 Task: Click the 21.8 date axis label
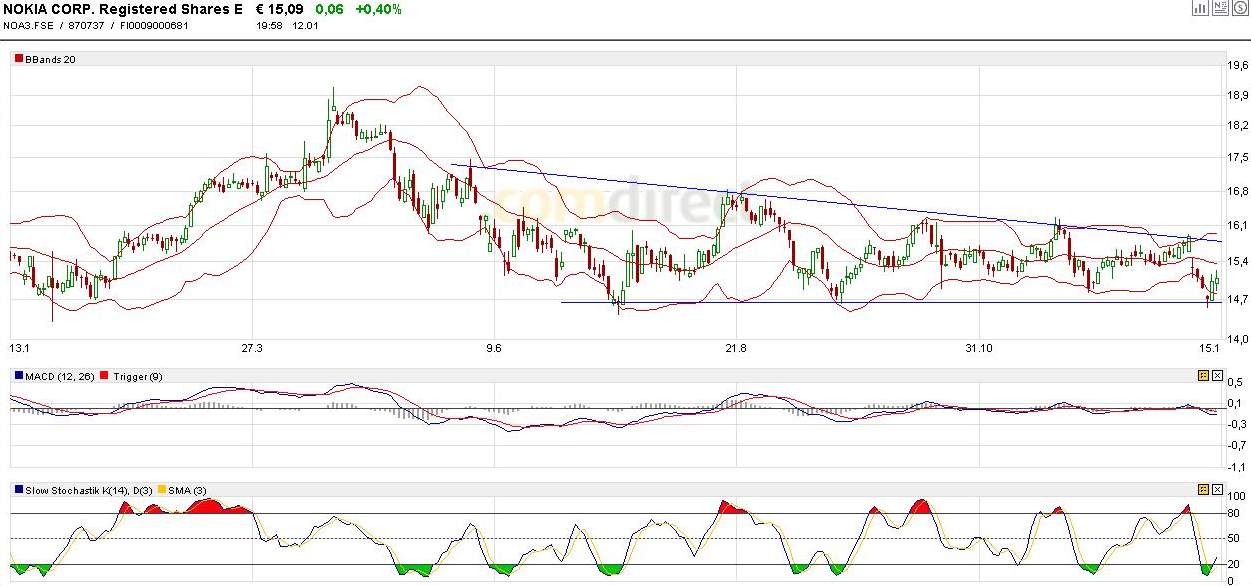coord(736,348)
